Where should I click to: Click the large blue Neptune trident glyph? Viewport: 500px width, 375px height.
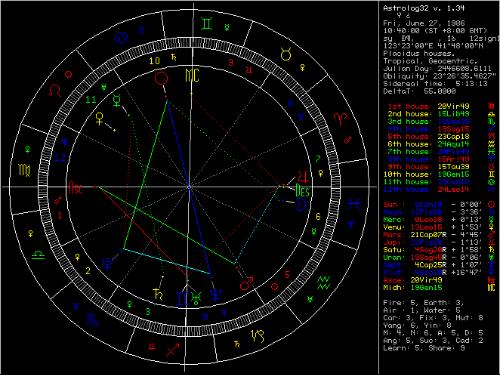[x=215, y=295]
